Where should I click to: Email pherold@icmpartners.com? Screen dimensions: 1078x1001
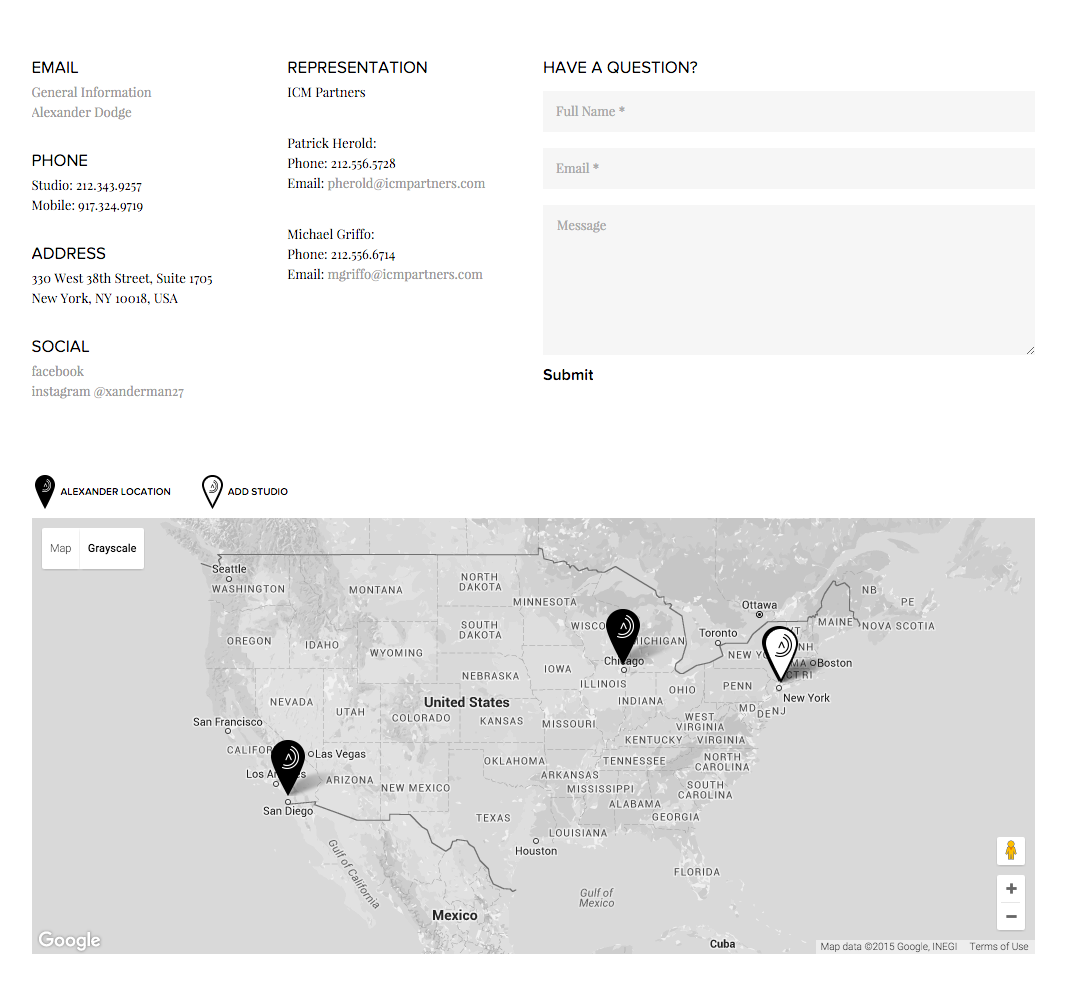(x=406, y=184)
